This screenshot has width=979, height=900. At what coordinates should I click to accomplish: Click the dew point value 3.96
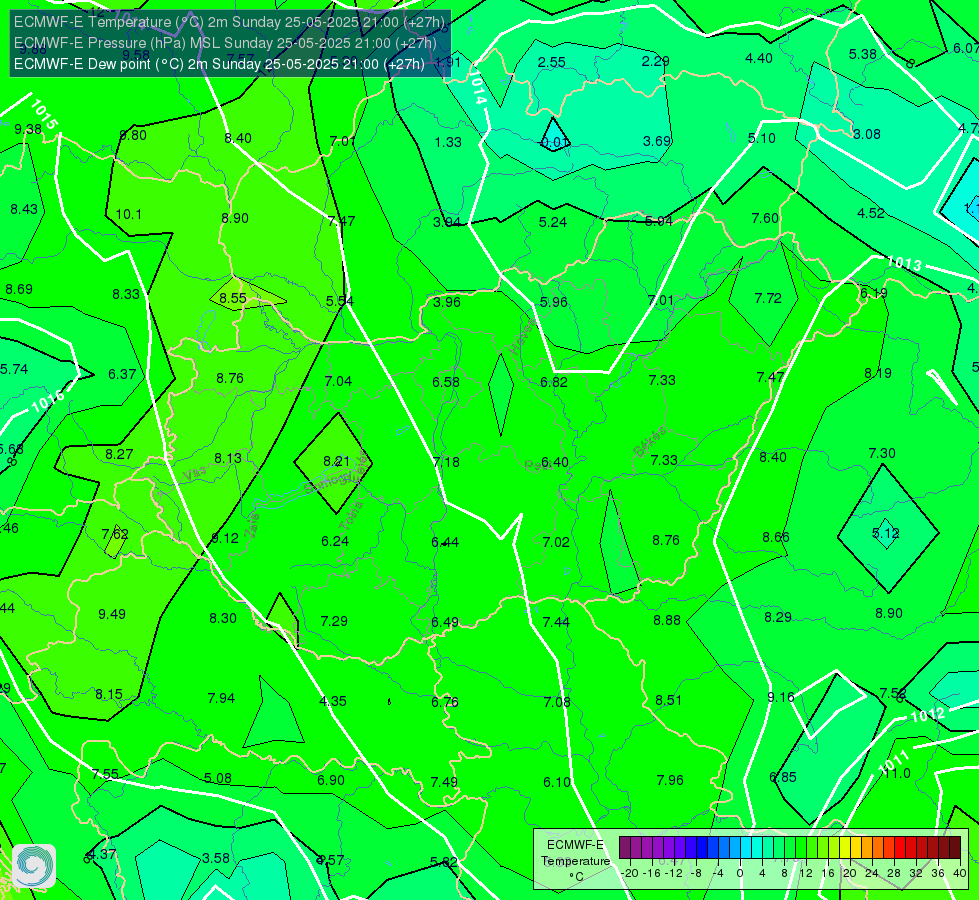(x=447, y=302)
